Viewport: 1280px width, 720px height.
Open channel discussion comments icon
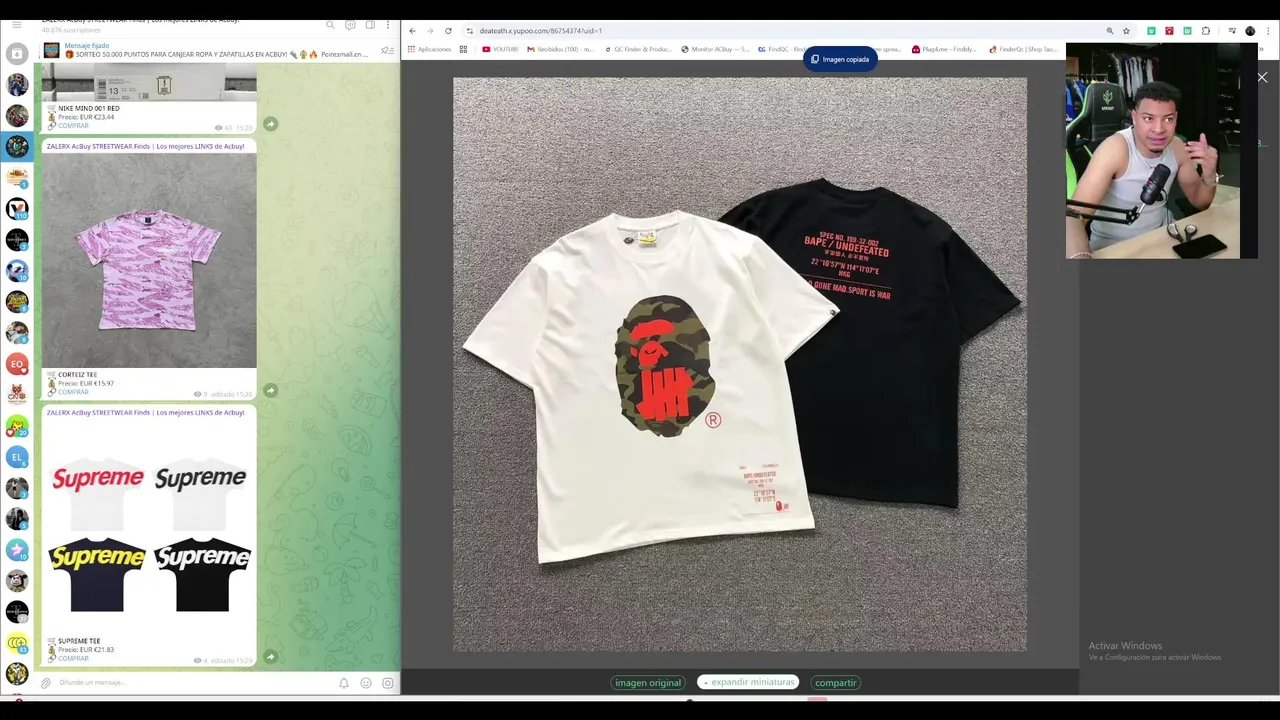(350, 24)
